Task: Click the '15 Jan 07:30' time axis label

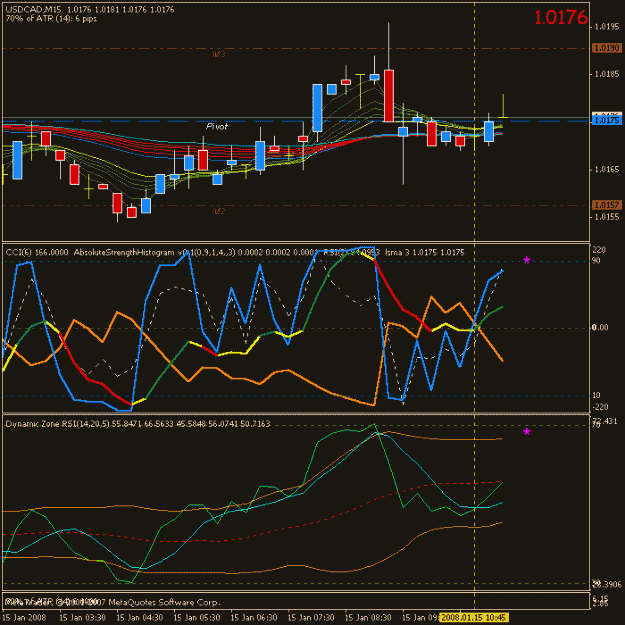Action: (311, 618)
